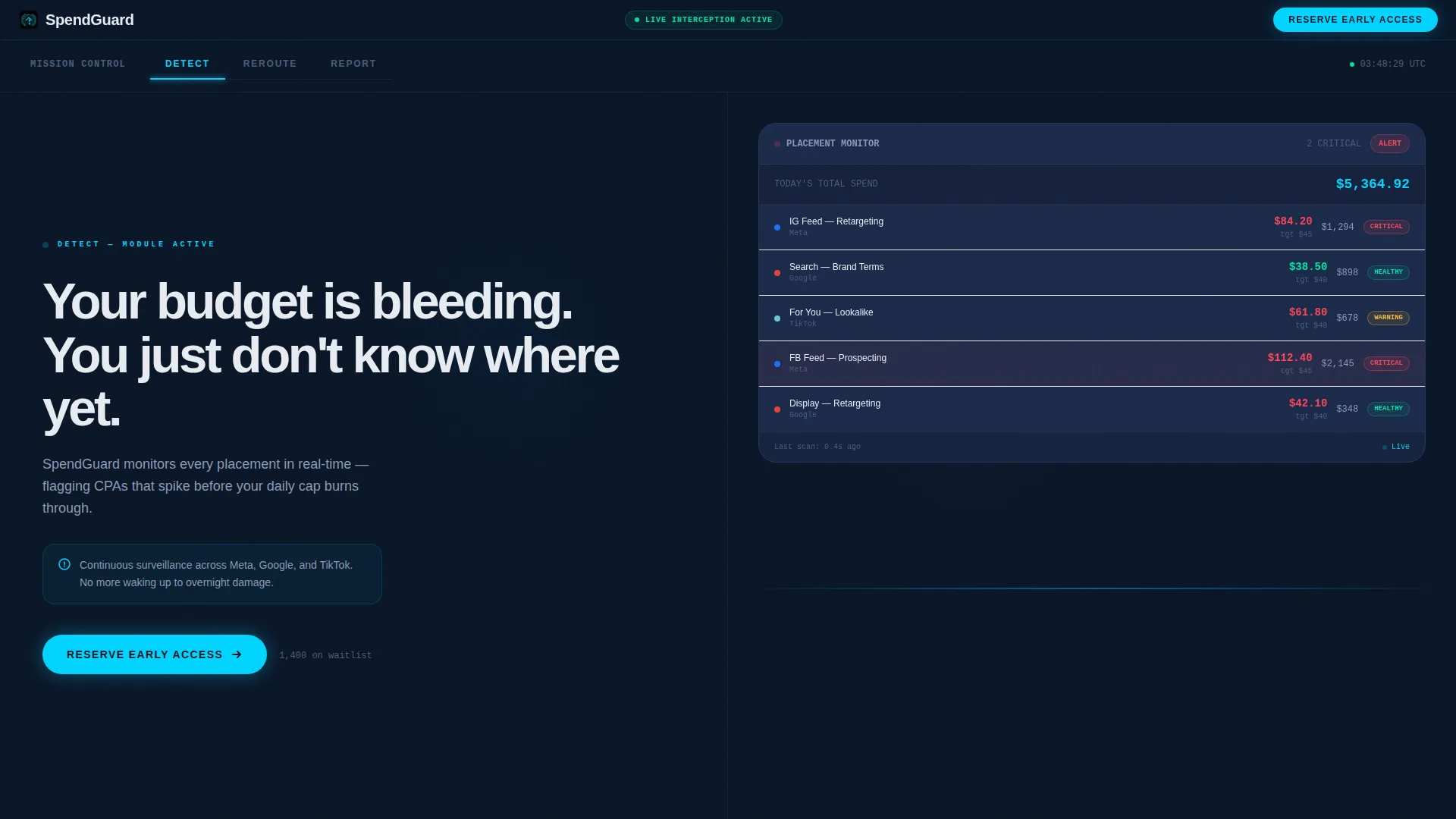Click the $84.20 CPA value
This screenshot has height=819, width=1456.
click(1293, 221)
